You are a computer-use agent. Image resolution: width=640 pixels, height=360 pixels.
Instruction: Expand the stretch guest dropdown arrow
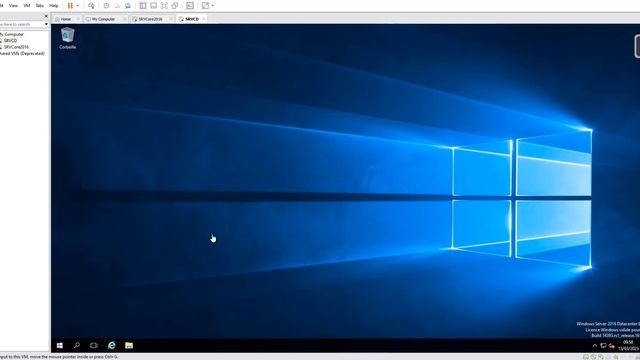(213, 6)
